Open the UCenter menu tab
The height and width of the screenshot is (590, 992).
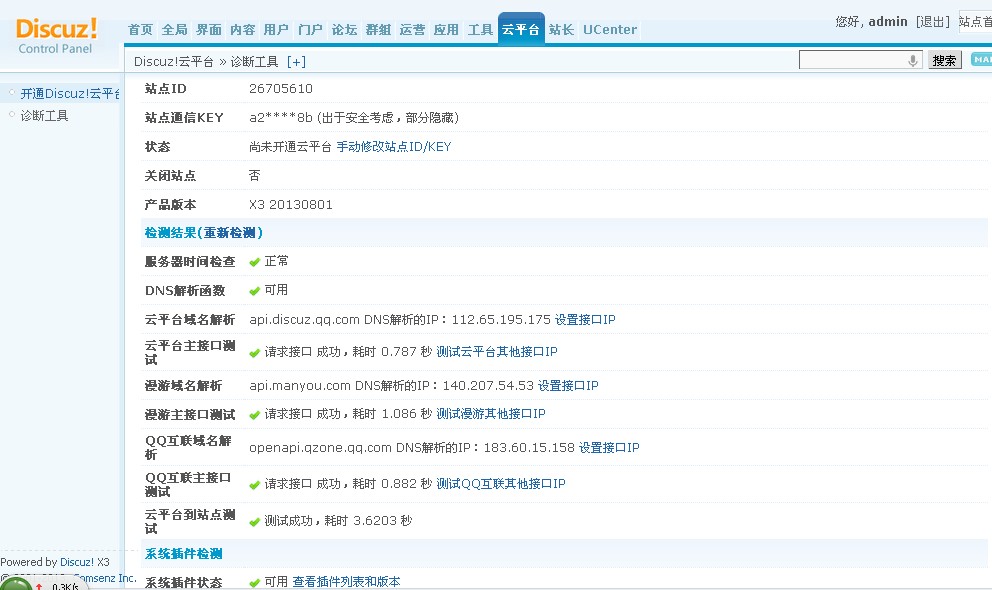point(610,30)
